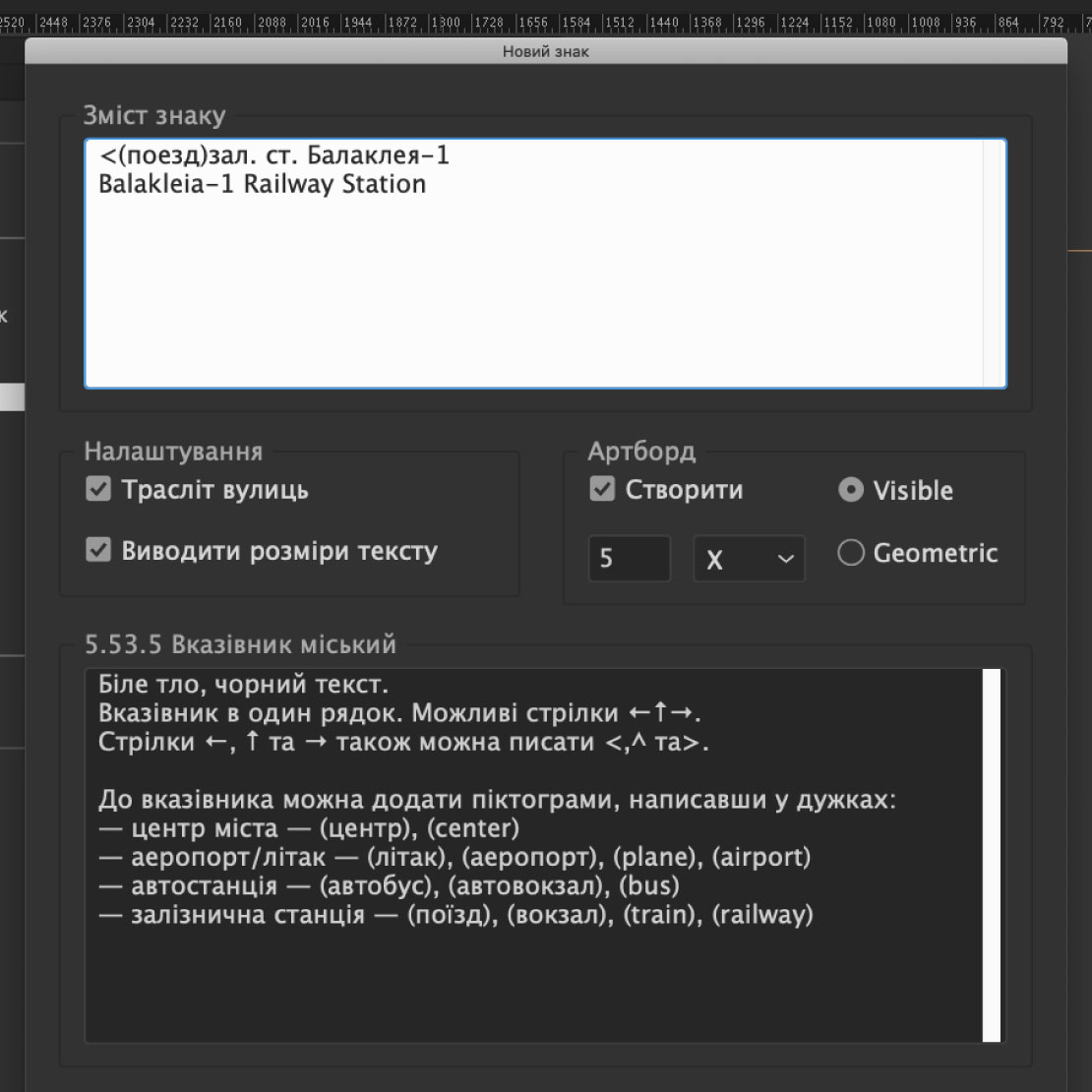Click the залізнична станція pictogram line

click(x=456, y=916)
